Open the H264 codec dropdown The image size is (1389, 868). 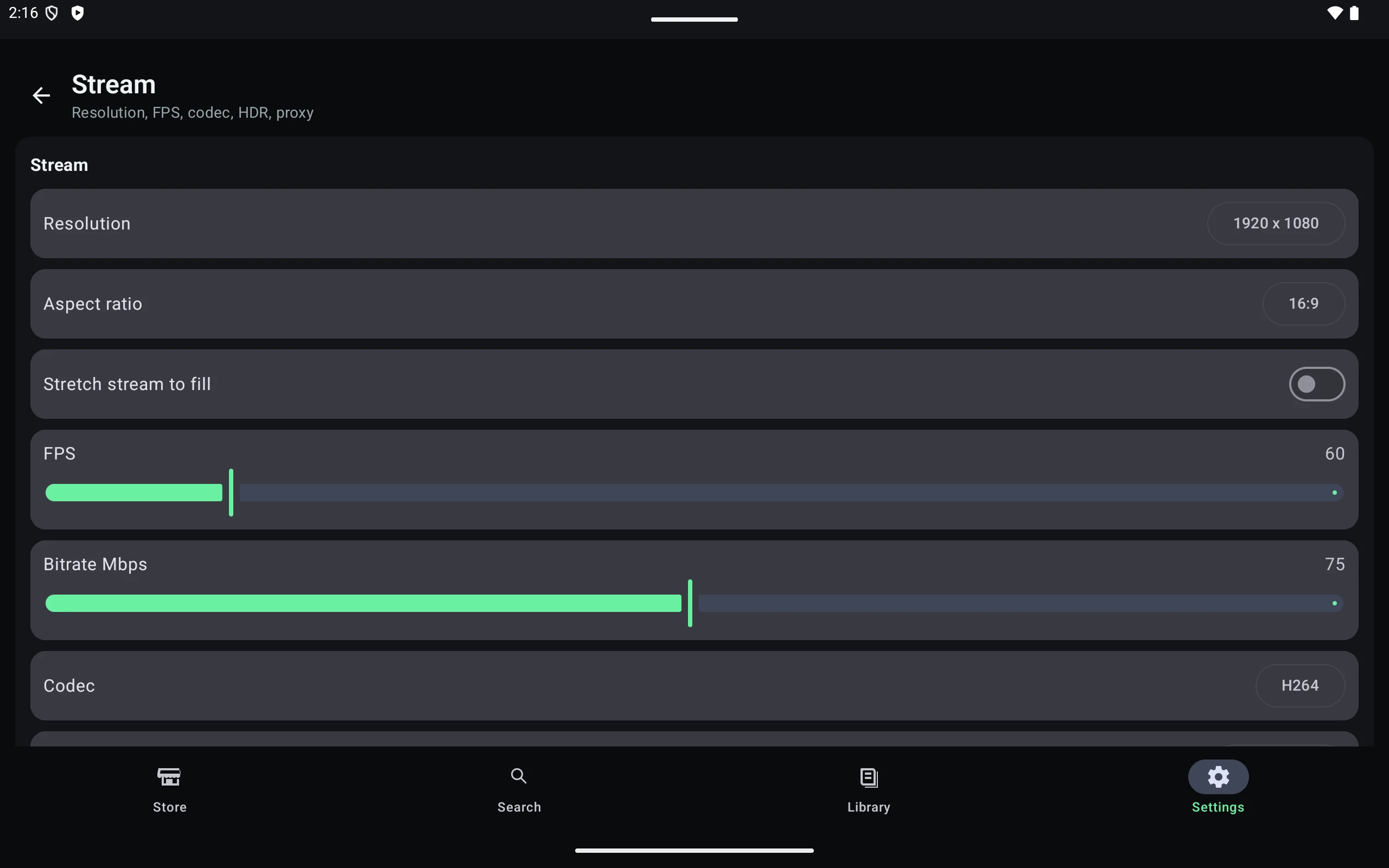(x=1300, y=685)
